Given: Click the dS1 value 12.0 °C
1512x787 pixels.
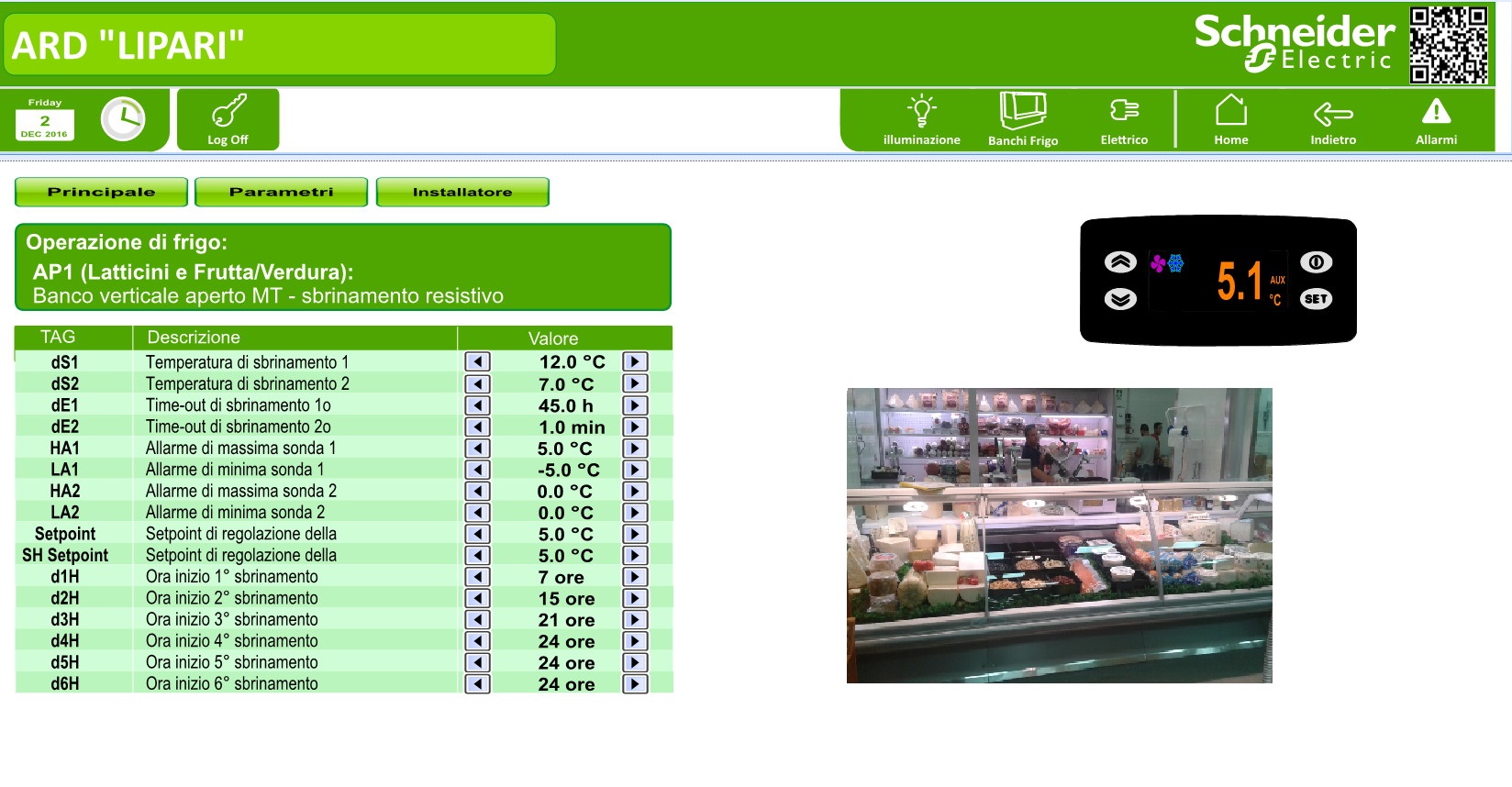Looking at the screenshot, I should click(572, 362).
